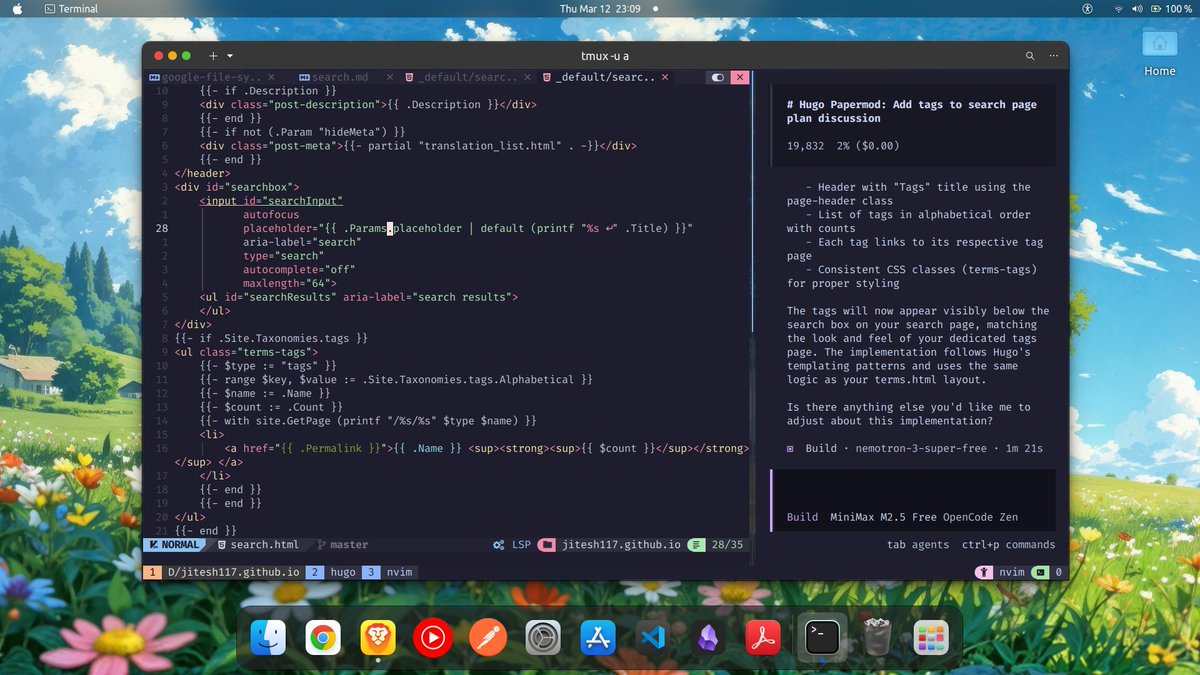
Task: Launch Postman from the dock
Action: point(488,637)
